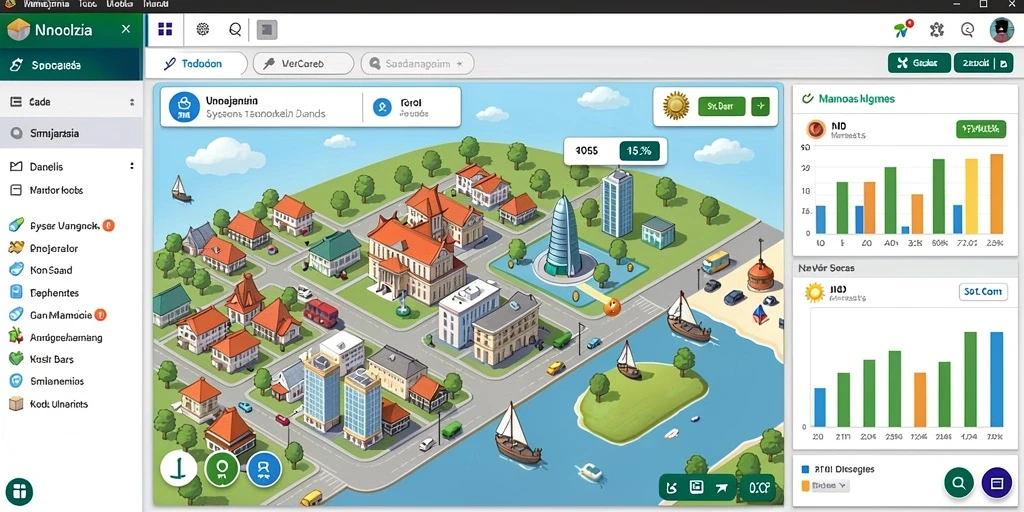Viewport: 1024px width, 512px height.
Task: Click the Sot. Com button in lower chart
Action: (983, 292)
